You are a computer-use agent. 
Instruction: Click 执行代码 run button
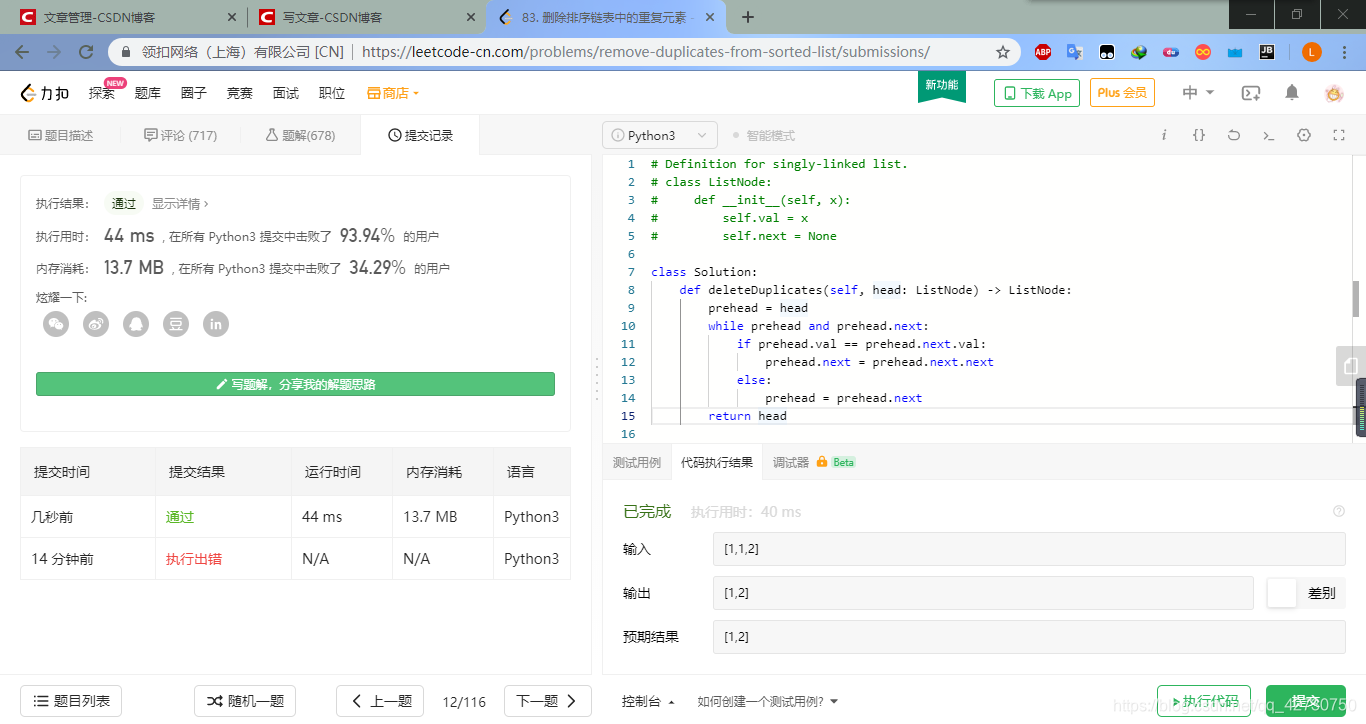[x=1204, y=701]
